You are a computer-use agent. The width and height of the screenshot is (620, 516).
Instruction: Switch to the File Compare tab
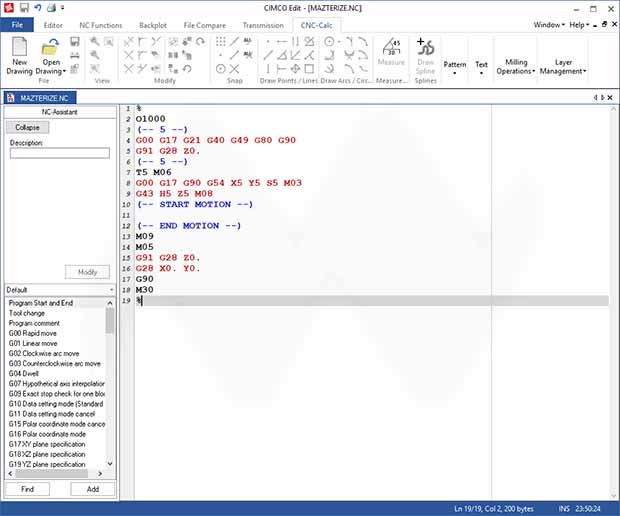pyautogui.click(x=204, y=25)
